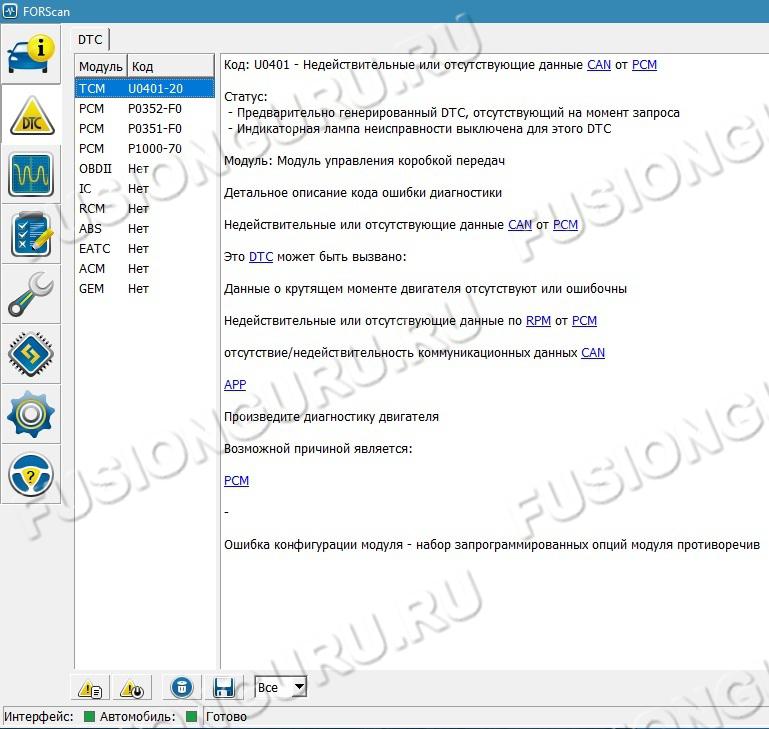Select the DTC warning triangle sidebar icon
The width and height of the screenshot is (769, 729).
pos(31,116)
